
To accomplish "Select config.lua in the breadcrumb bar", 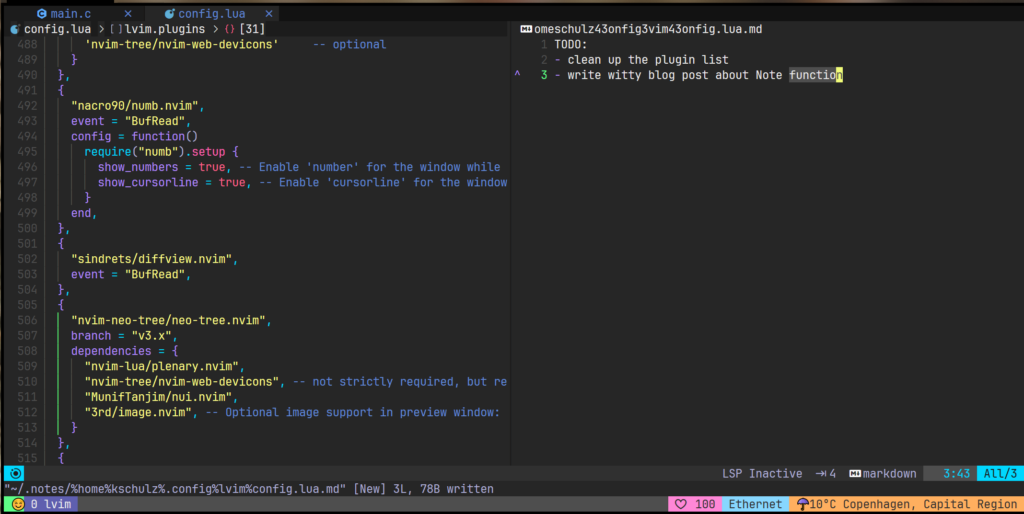I will pos(57,29).
